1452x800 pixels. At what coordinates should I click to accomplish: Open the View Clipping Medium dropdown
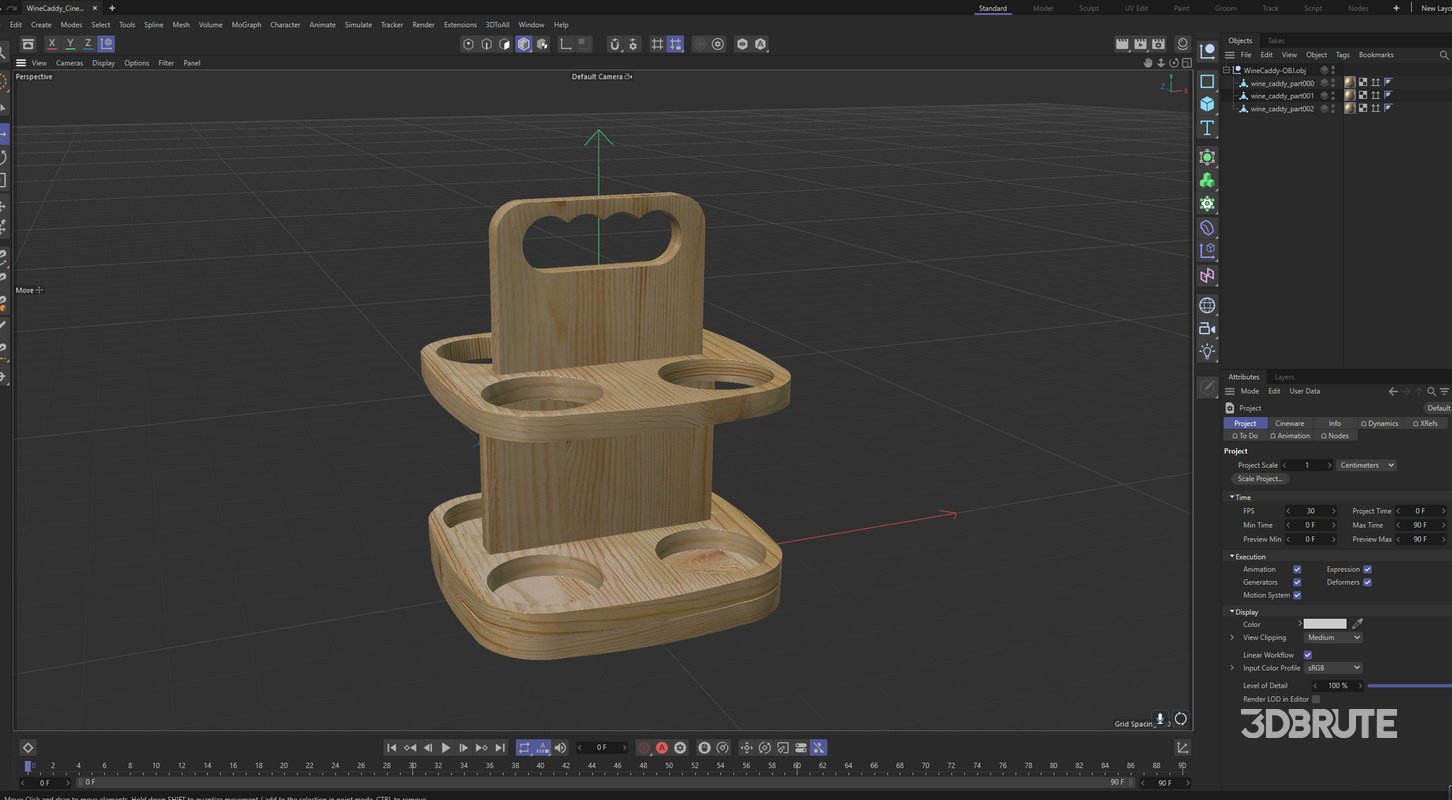click(x=1331, y=637)
